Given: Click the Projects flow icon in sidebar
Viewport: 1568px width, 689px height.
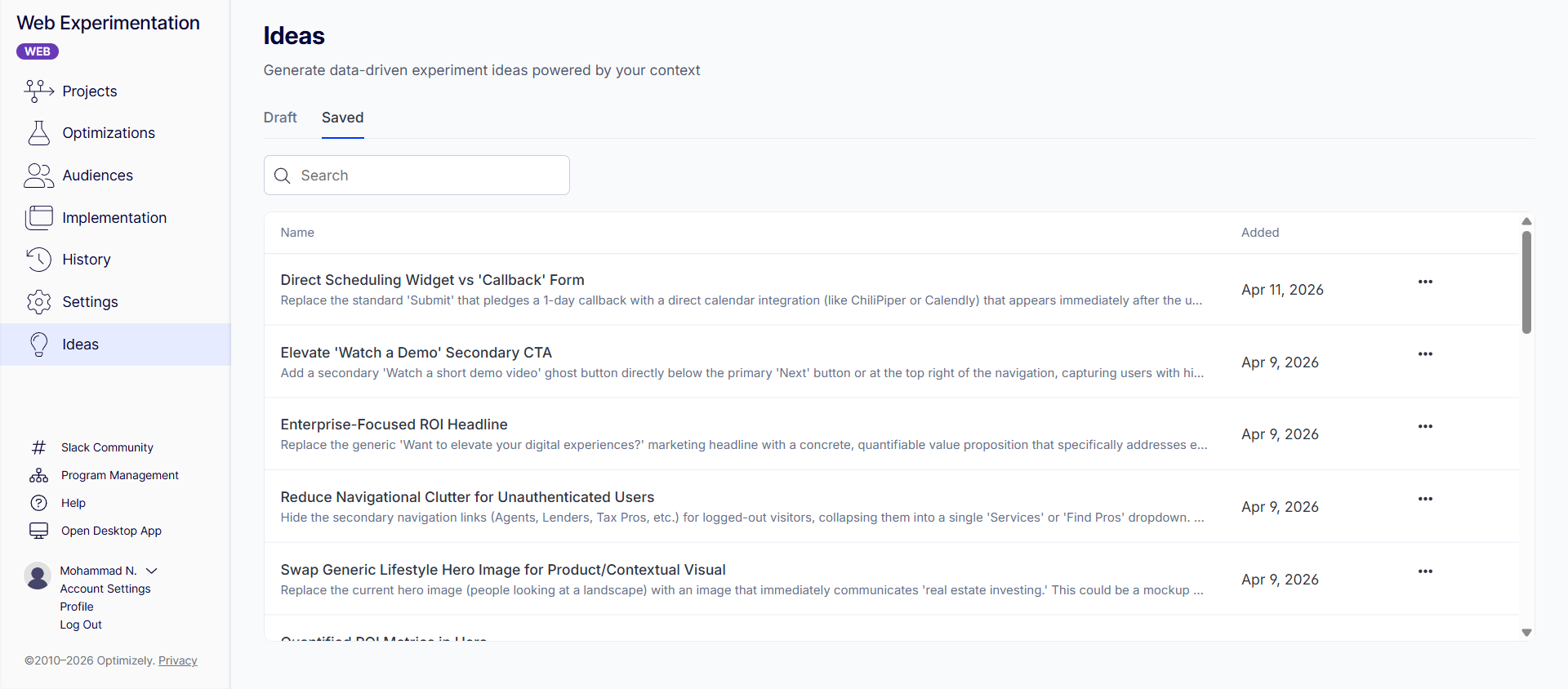Looking at the screenshot, I should point(38,91).
